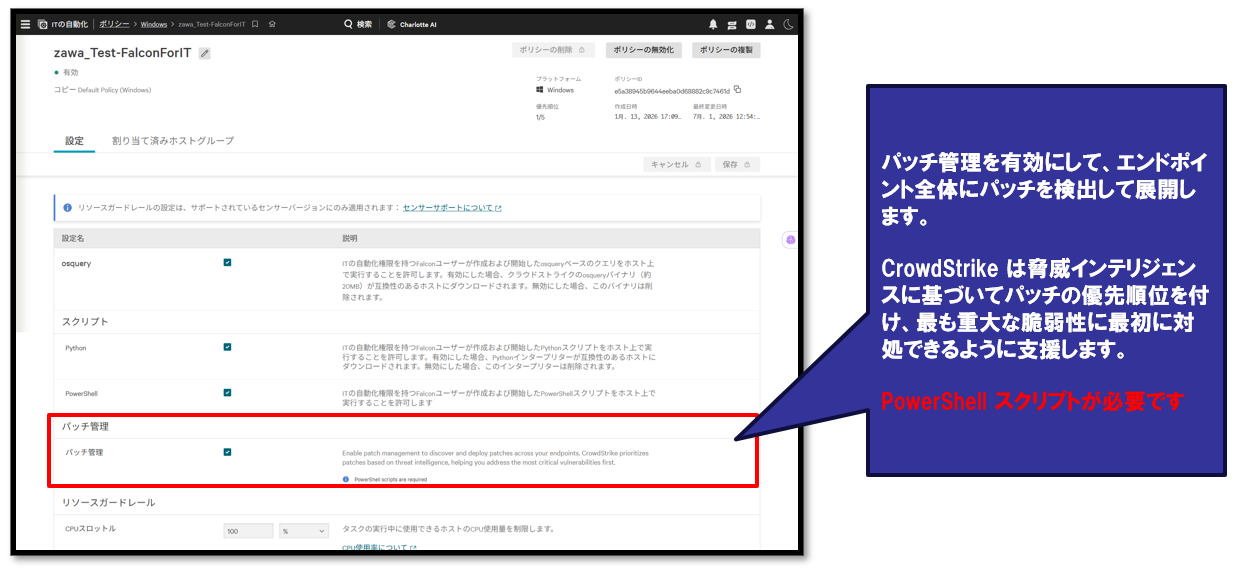Image resolution: width=1239 pixels, height=571 pixels.
Task: Click the purple floating assistant icon
Action: (790, 240)
